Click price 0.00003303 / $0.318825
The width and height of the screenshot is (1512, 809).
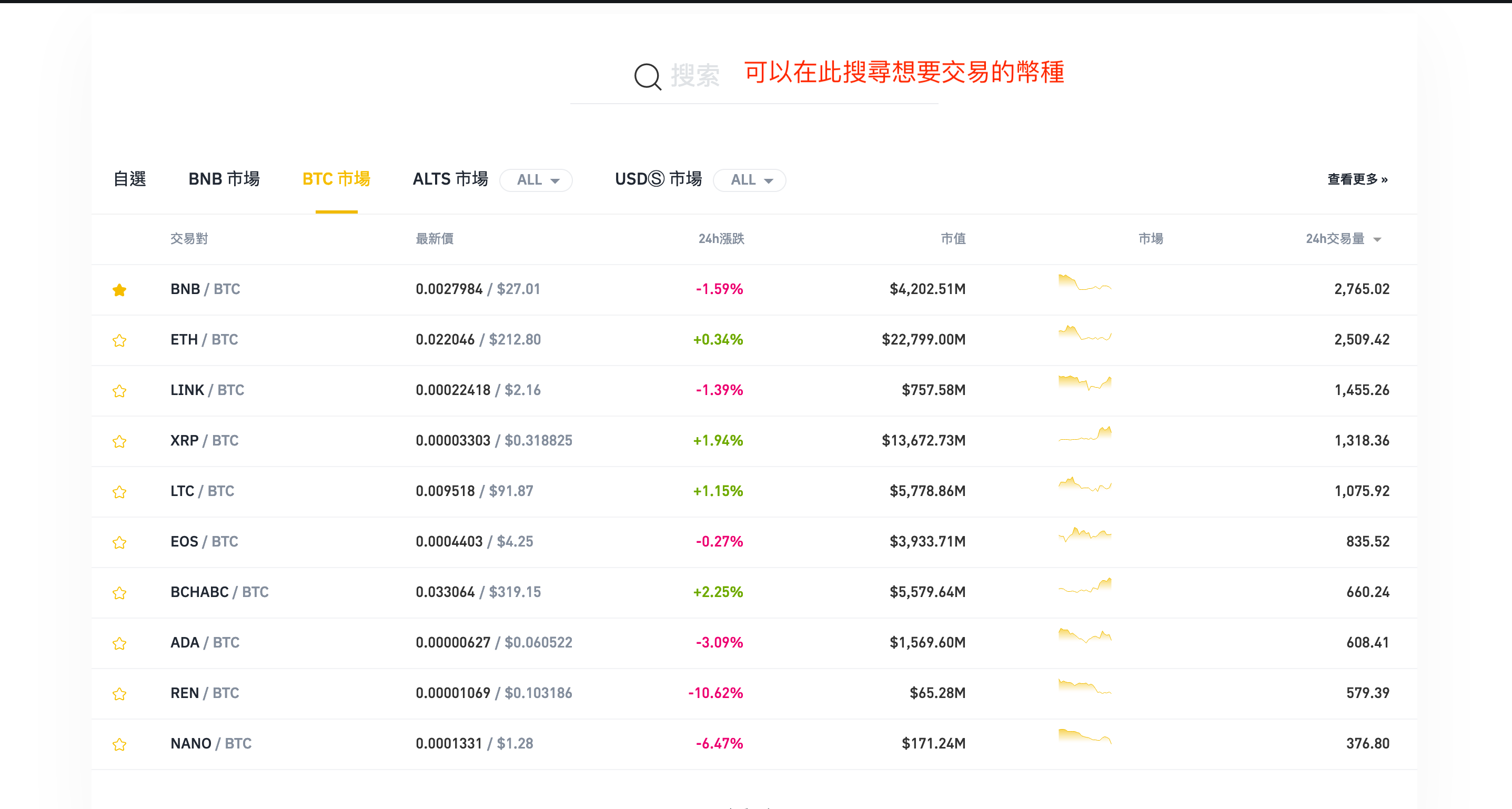coord(493,441)
